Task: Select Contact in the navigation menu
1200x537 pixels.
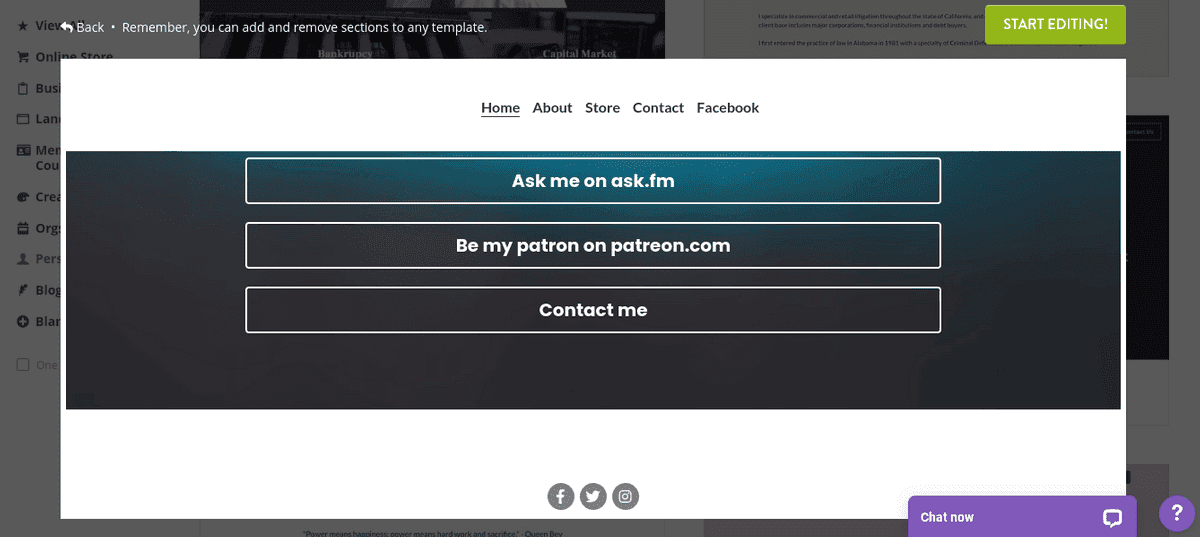Action: (x=658, y=108)
